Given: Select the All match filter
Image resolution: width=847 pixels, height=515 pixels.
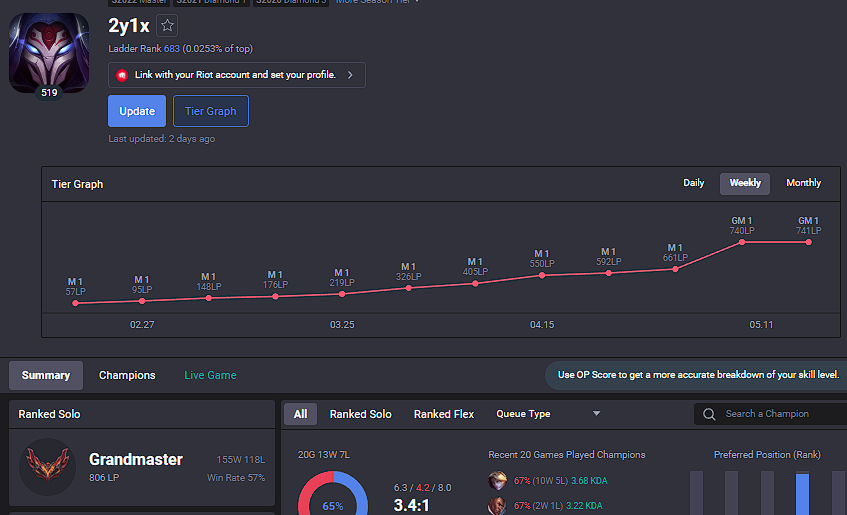Looking at the screenshot, I should [300, 414].
